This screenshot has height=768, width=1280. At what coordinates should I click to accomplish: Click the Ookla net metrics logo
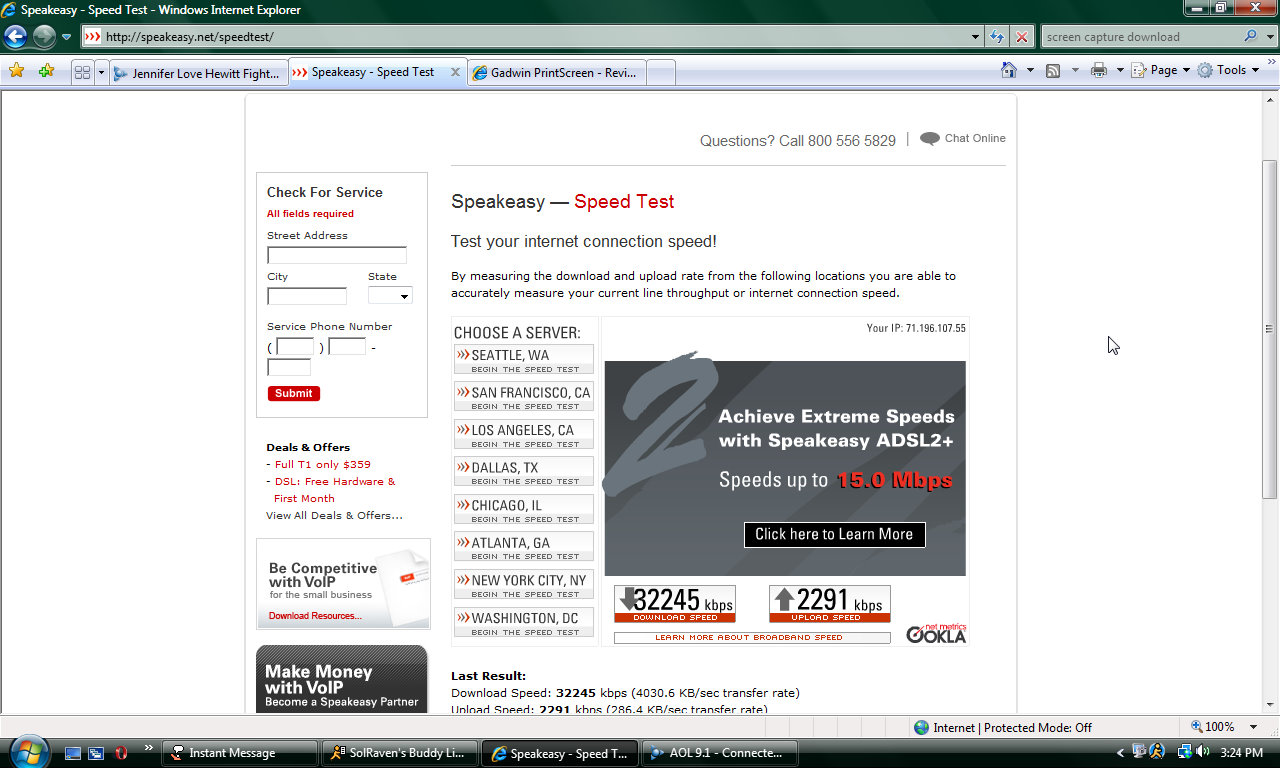pos(937,632)
